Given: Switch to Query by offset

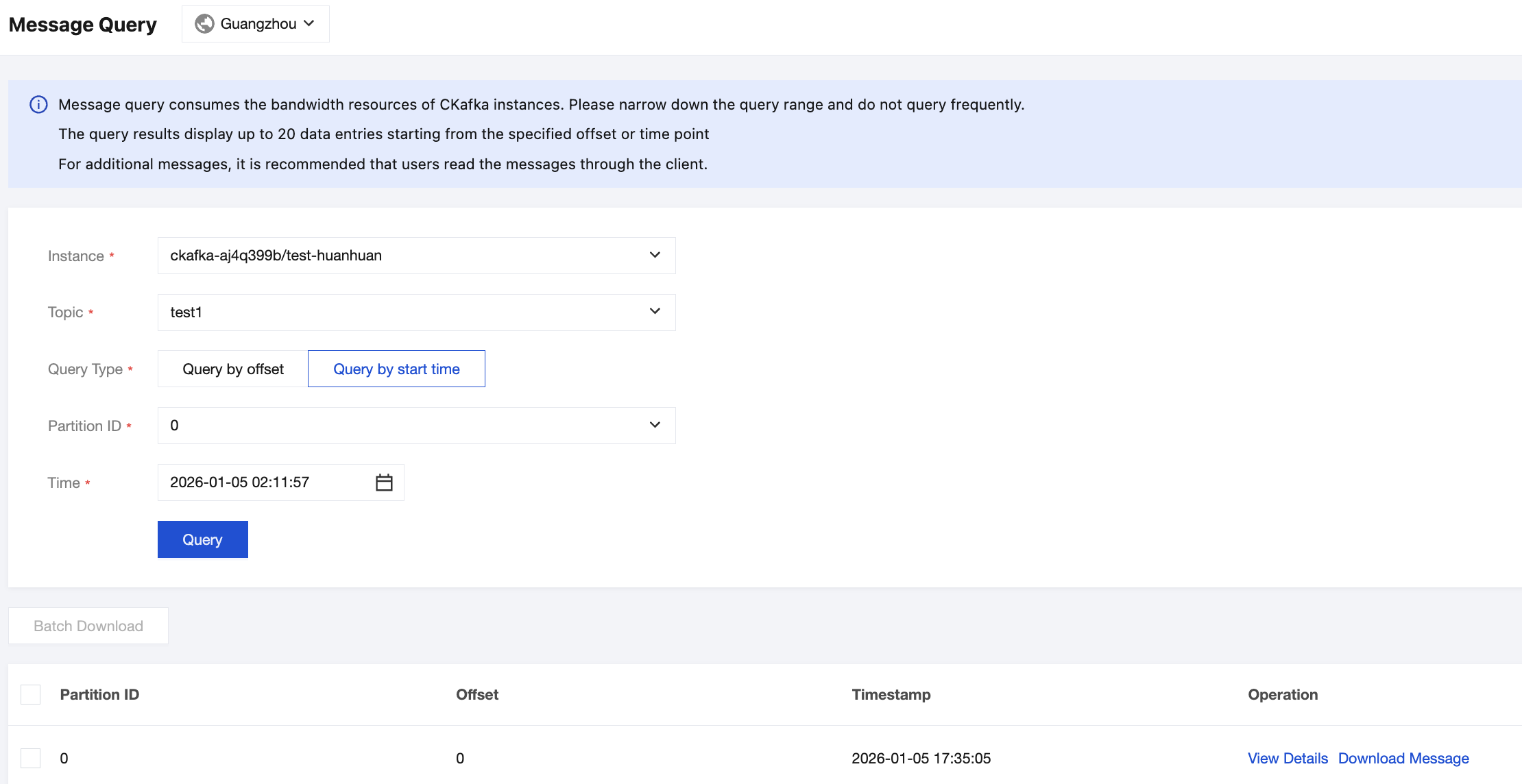Looking at the screenshot, I should tap(232, 369).
